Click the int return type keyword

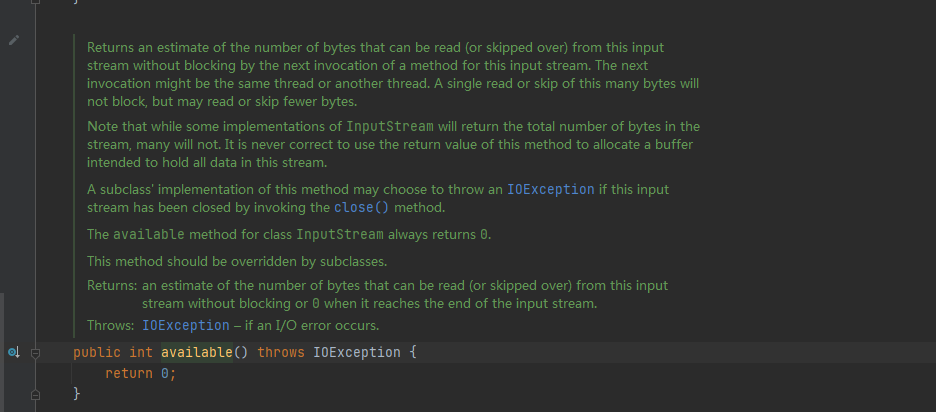pyautogui.click(x=141, y=352)
